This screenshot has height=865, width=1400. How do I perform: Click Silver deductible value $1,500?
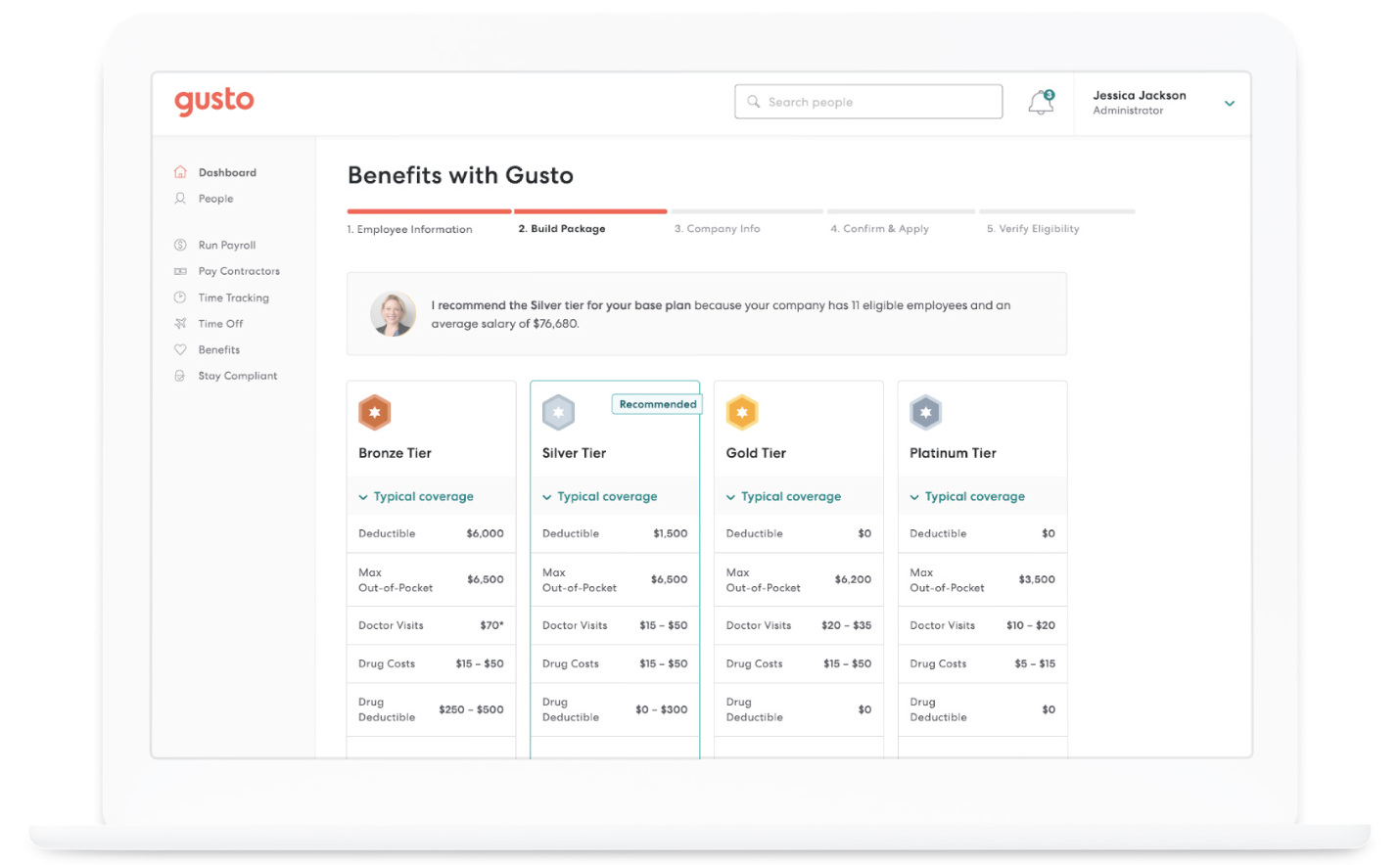point(671,533)
